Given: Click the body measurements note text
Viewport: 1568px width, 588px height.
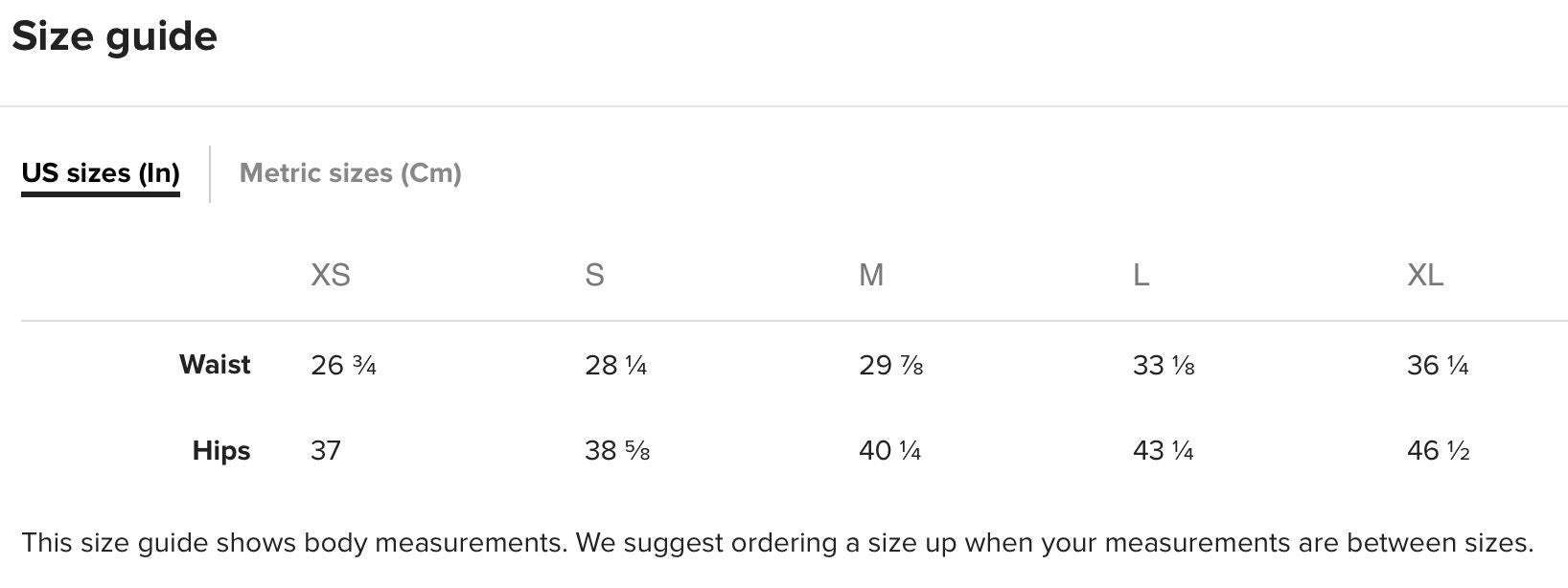Looking at the screenshot, I should [776, 543].
